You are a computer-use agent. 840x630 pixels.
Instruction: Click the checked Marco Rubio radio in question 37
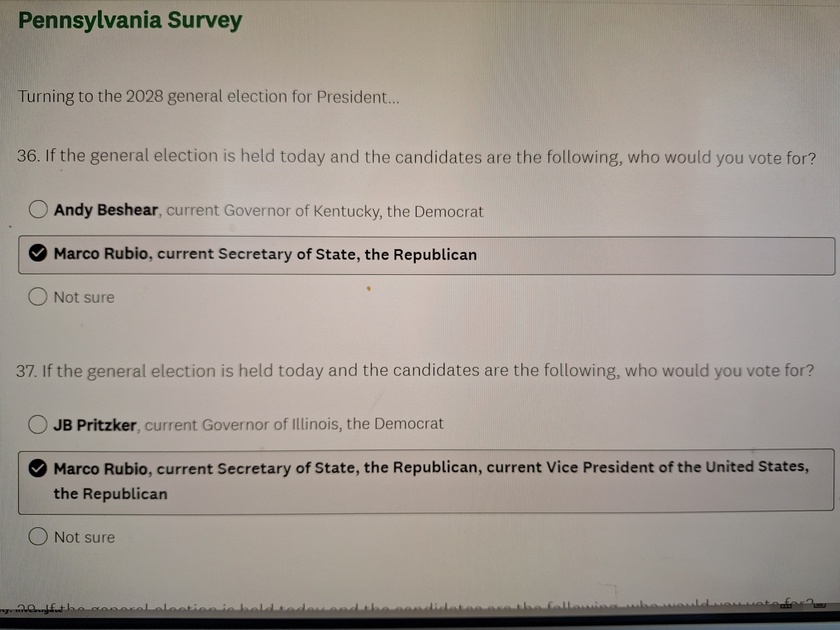pyautogui.click(x=38, y=468)
